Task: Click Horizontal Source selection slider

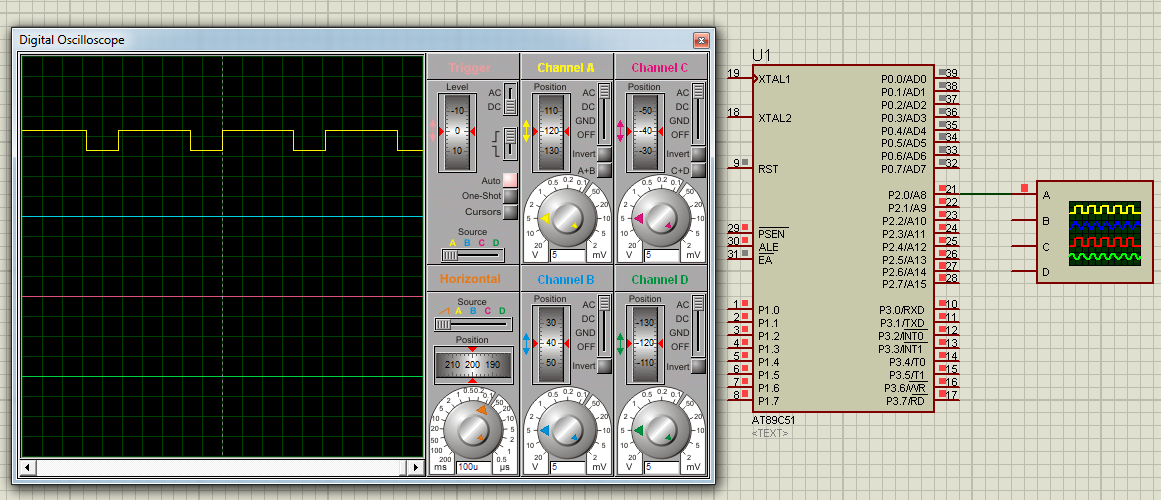Action: [472, 324]
